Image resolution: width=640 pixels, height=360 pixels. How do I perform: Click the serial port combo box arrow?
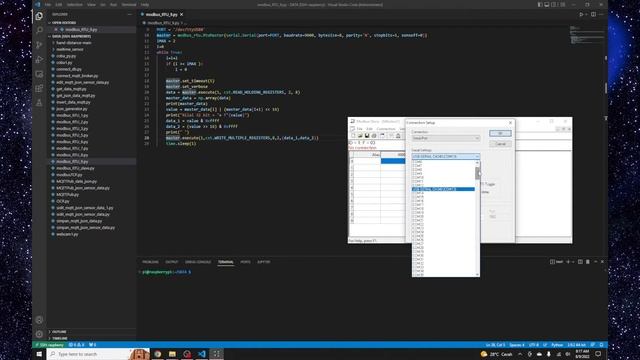[477, 156]
